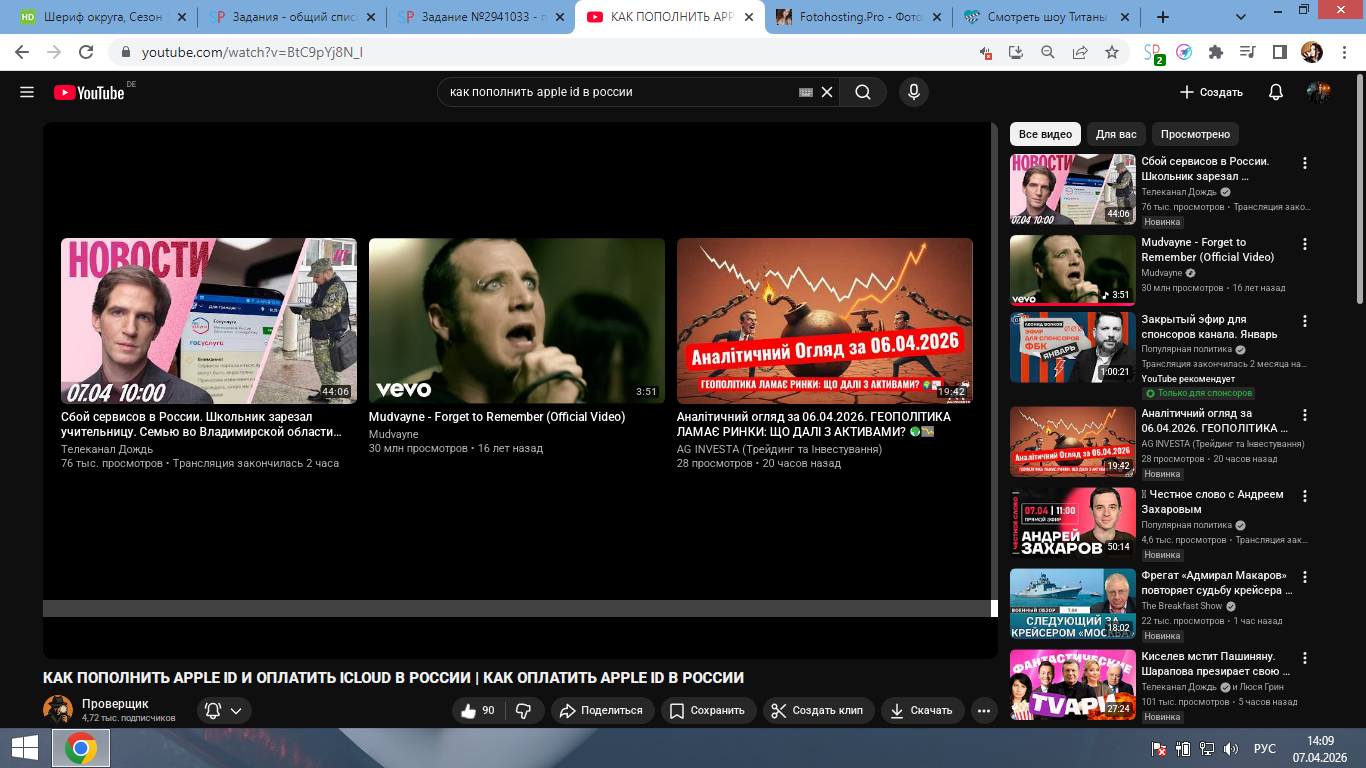Click the search magnifier button
Screen dimensions: 1366x768
coord(862,92)
